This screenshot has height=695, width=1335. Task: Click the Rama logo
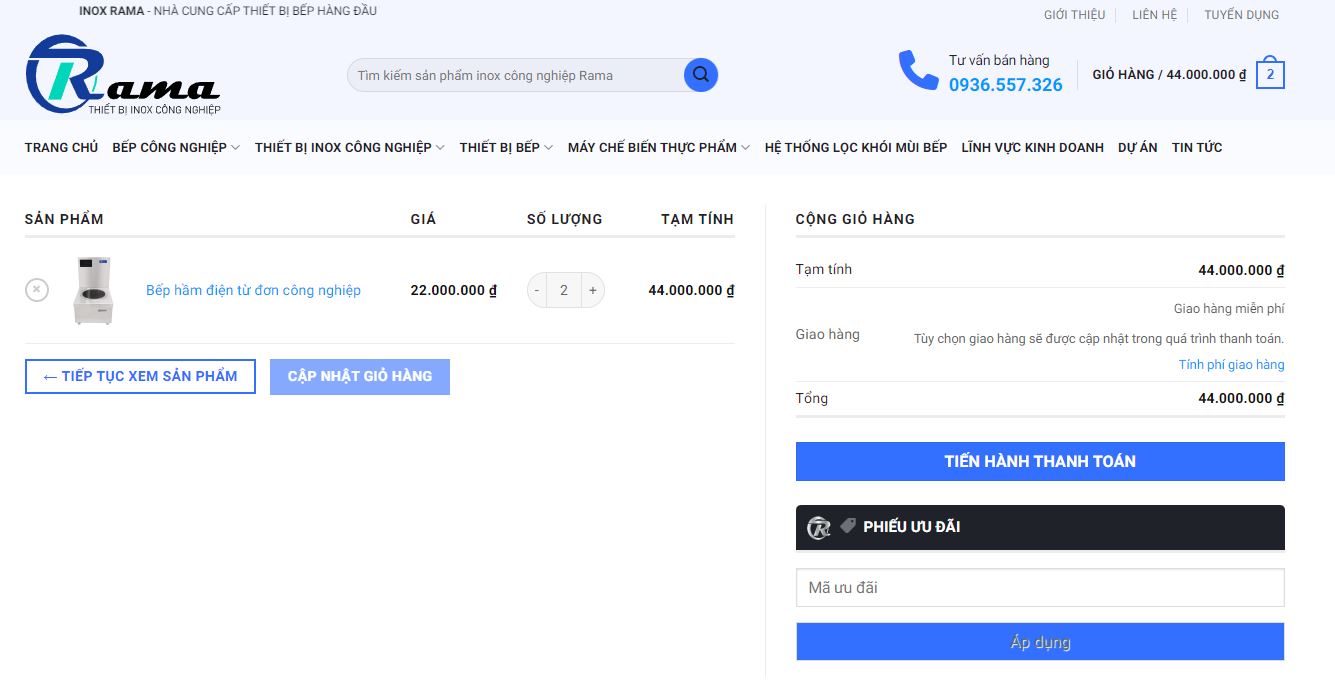(123, 75)
